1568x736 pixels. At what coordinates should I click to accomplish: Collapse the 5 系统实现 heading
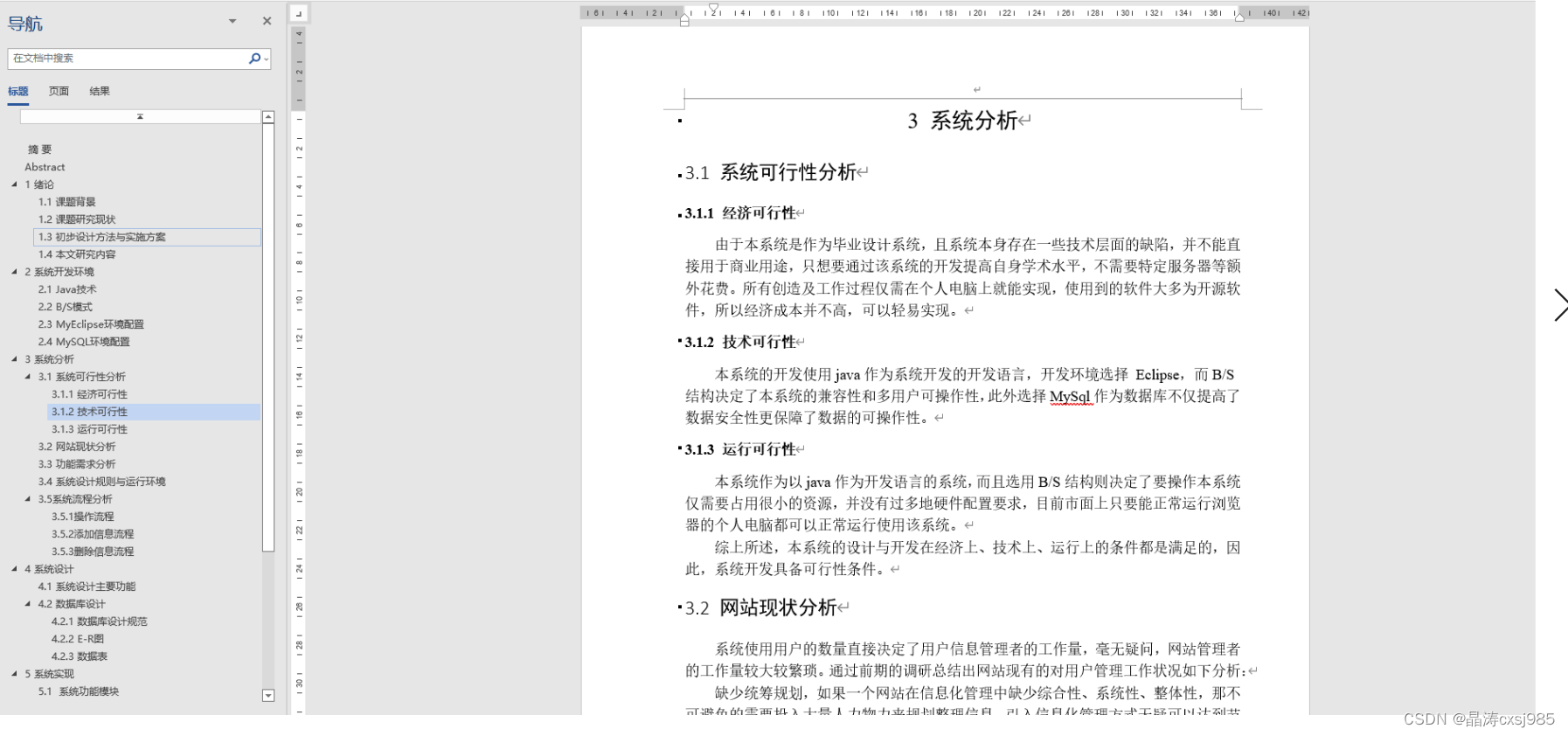(x=14, y=674)
